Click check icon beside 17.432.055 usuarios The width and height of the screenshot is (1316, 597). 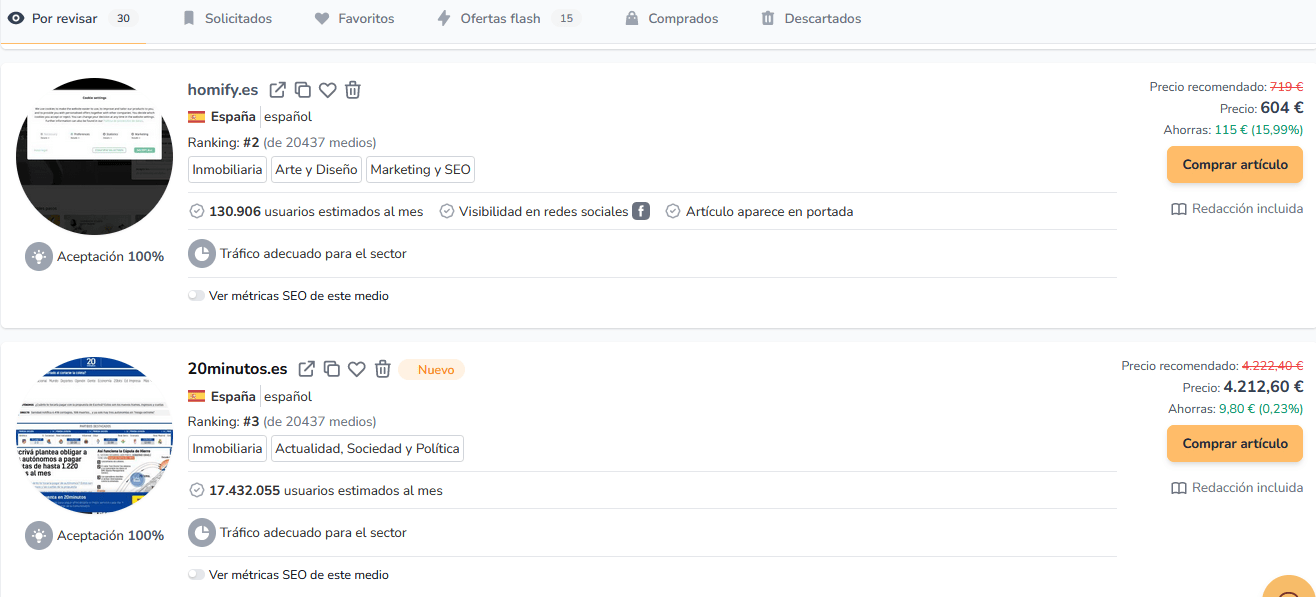click(x=196, y=490)
